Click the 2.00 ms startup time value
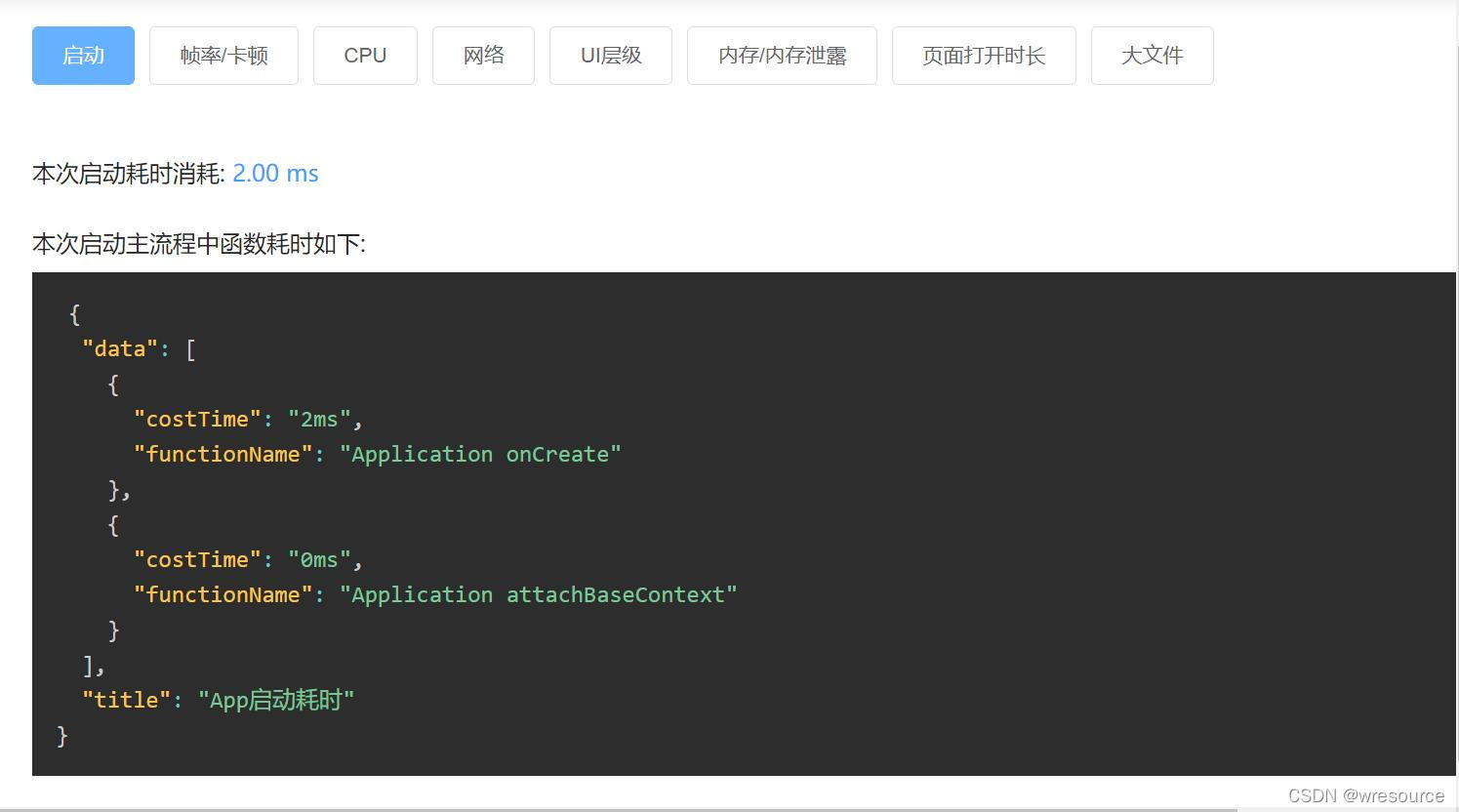The height and width of the screenshot is (812, 1459). [275, 174]
